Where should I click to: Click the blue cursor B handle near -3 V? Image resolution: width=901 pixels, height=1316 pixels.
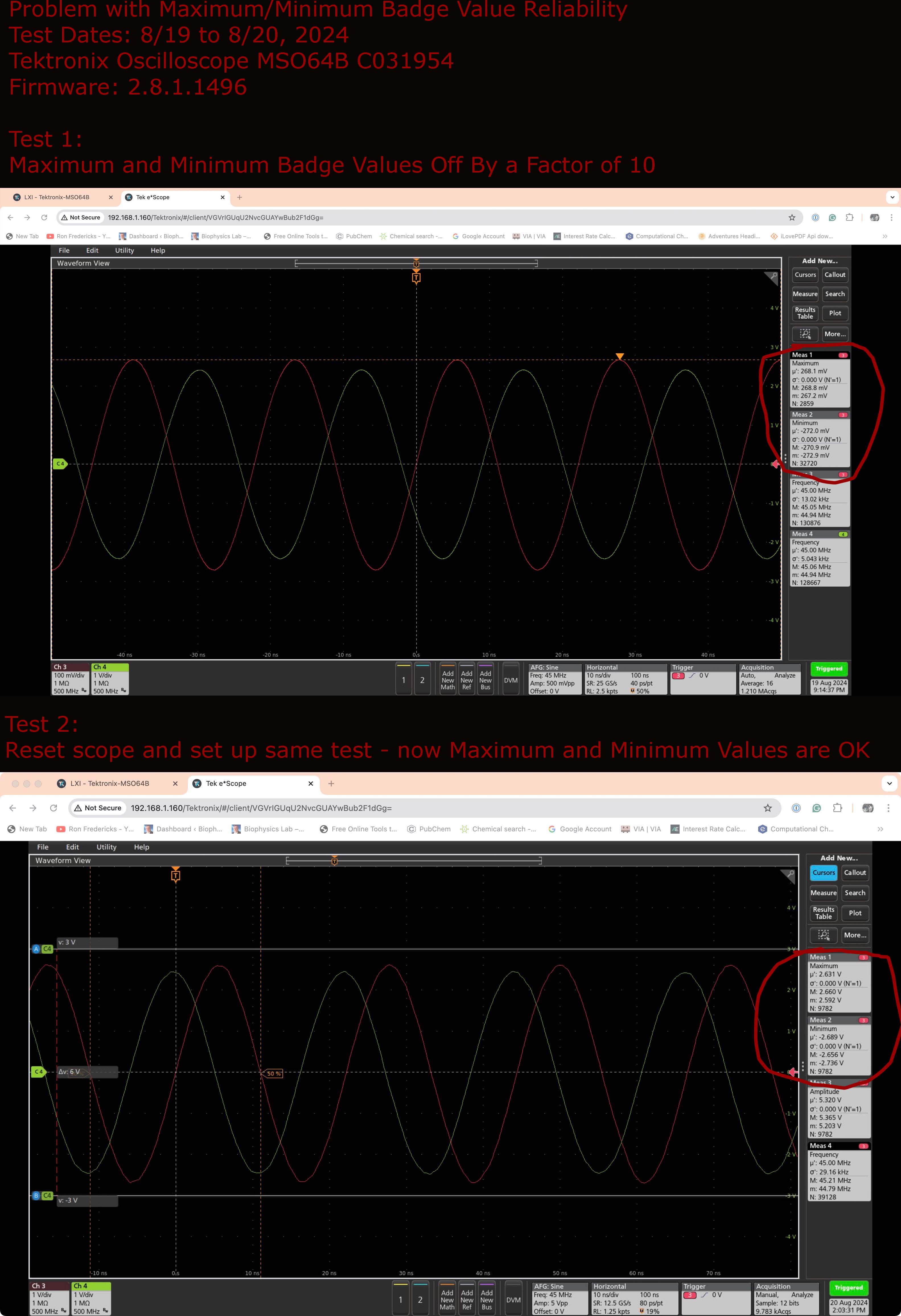36,1195
